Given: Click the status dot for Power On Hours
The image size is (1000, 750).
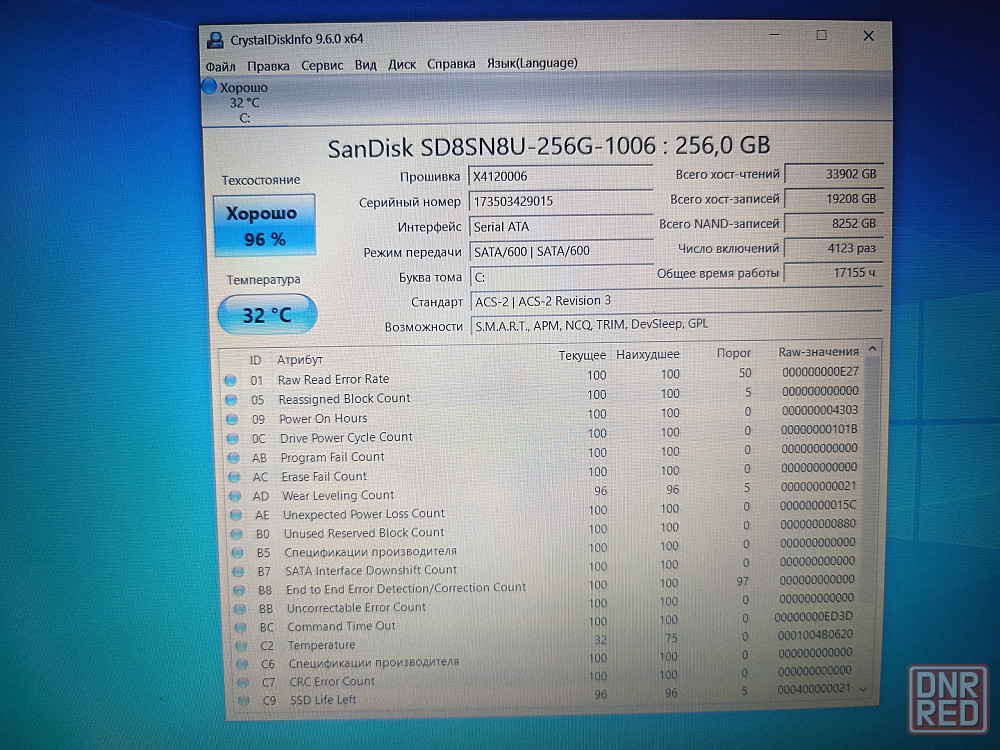Looking at the screenshot, I should point(232,420).
